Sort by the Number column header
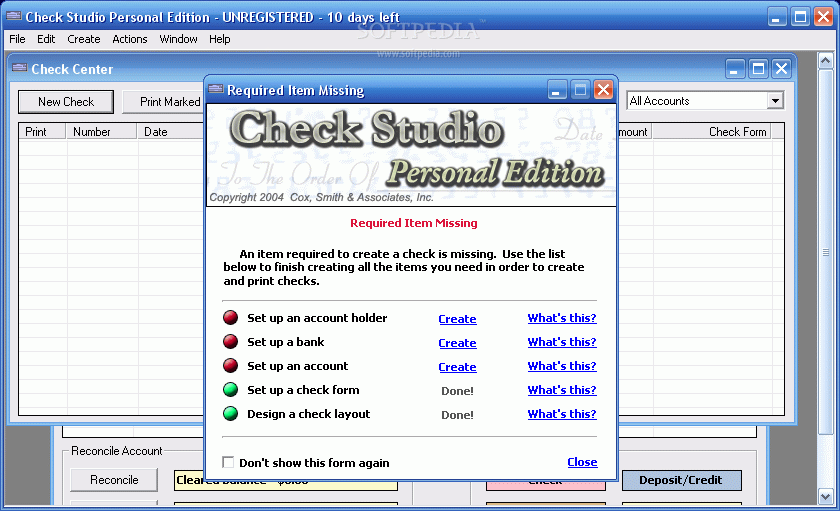The image size is (840, 511). coord(101,132)
